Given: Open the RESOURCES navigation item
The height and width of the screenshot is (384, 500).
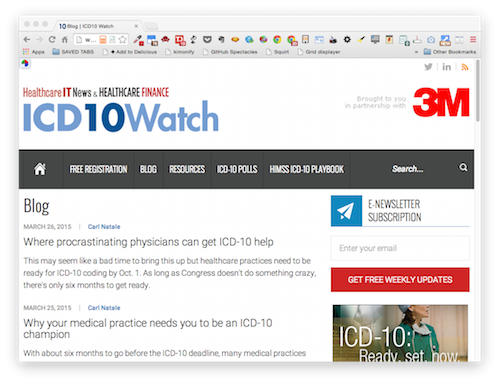Looking at the screenshot, I should 187,169.
